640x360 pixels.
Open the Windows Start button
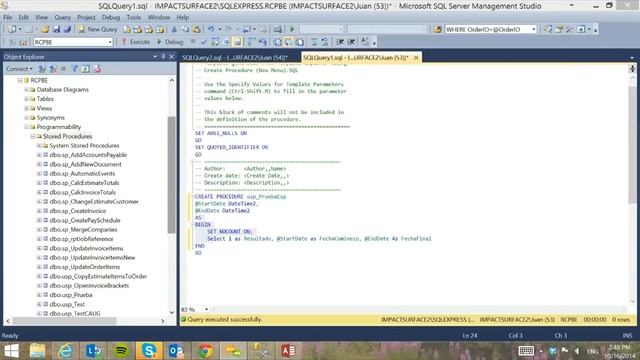[x=11, y=351]
